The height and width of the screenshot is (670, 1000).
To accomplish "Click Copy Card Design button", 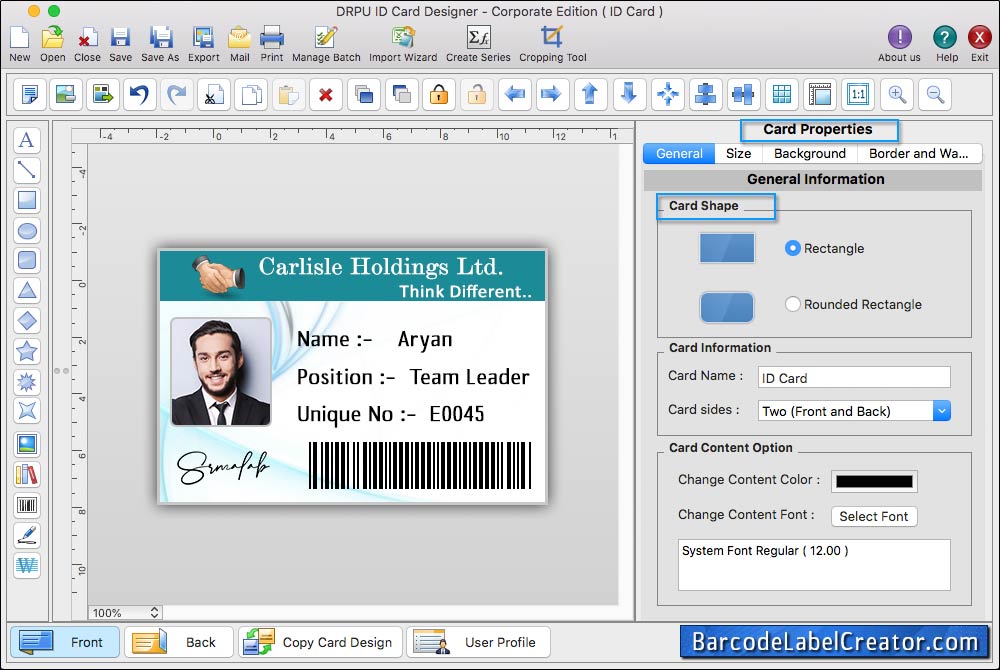I will [x=320, y=642].
